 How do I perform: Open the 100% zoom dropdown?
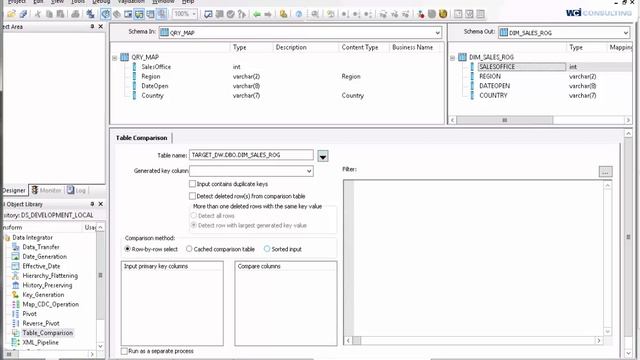[x=194, y=14]
